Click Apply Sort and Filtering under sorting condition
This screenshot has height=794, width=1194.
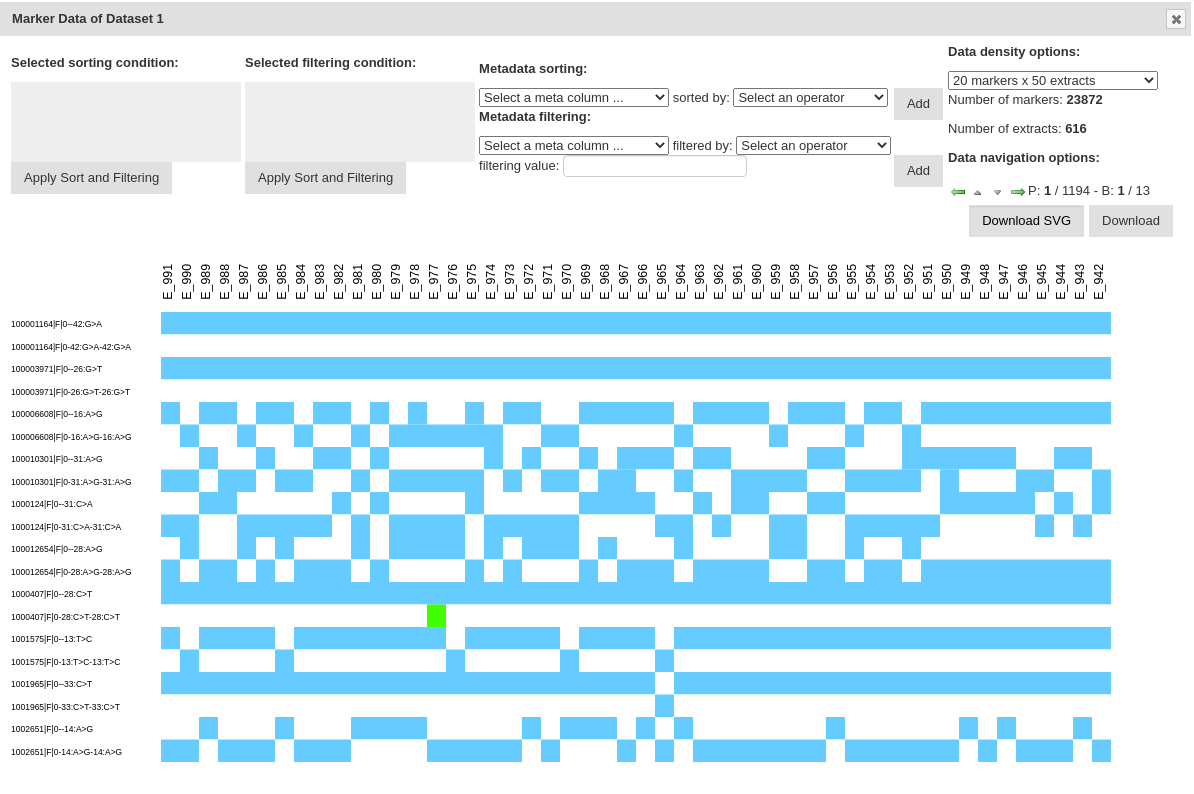tap(91, 178)
